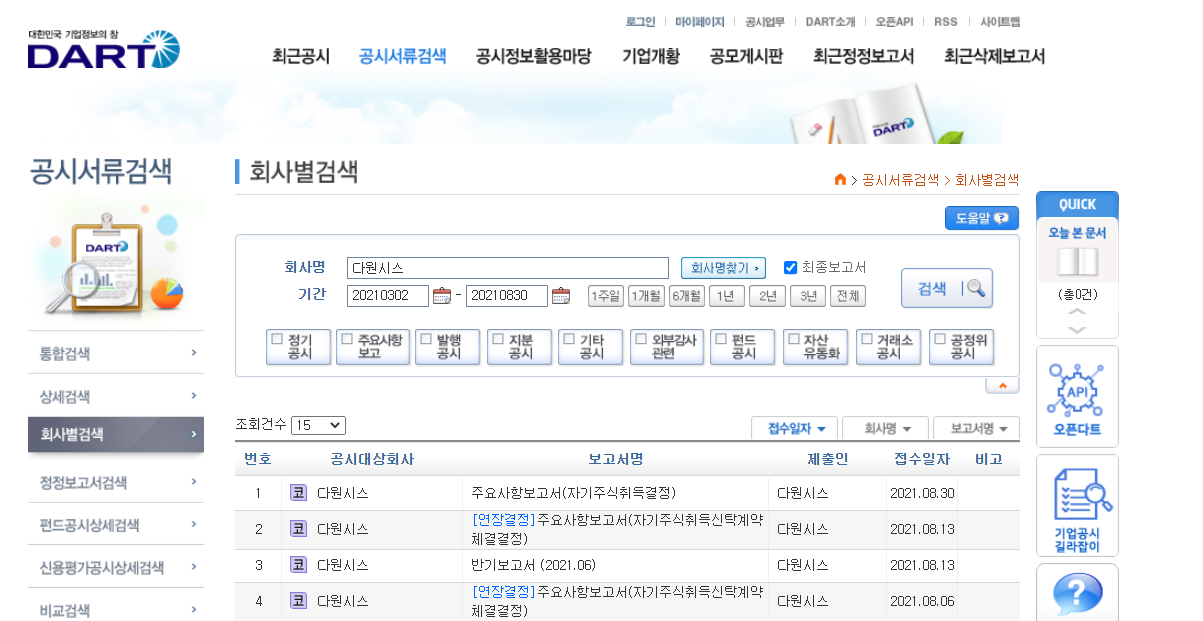Check the 주요사항보고 checkbox

(347, 339)
